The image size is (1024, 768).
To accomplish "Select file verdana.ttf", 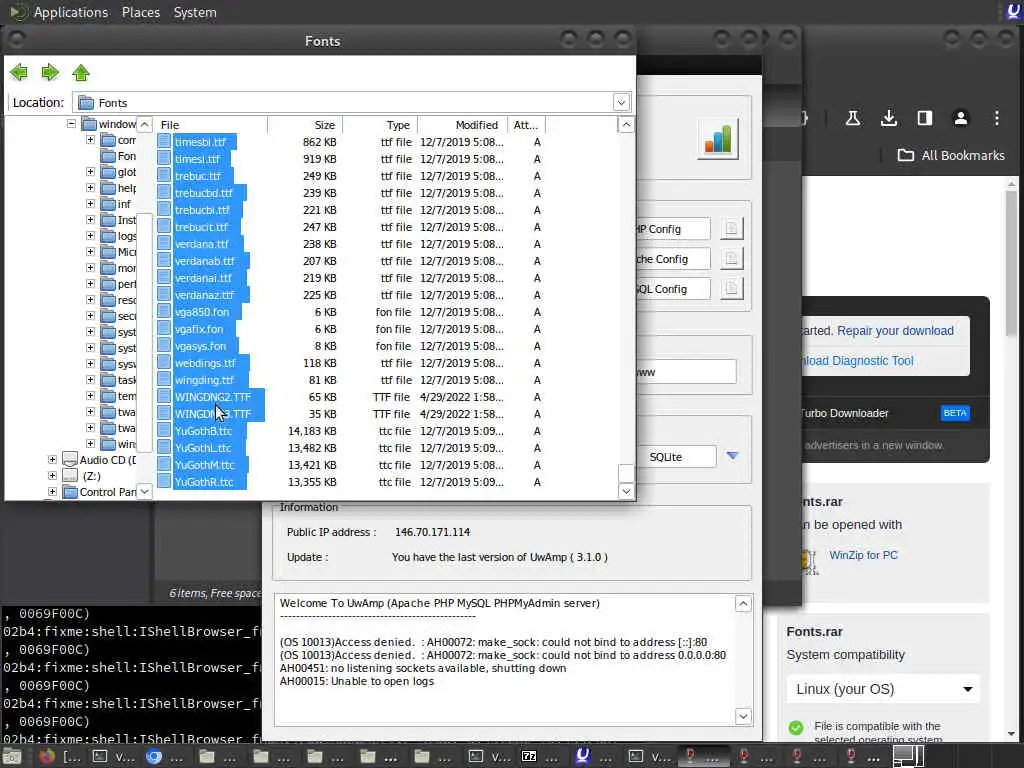I will pos(202,244).
